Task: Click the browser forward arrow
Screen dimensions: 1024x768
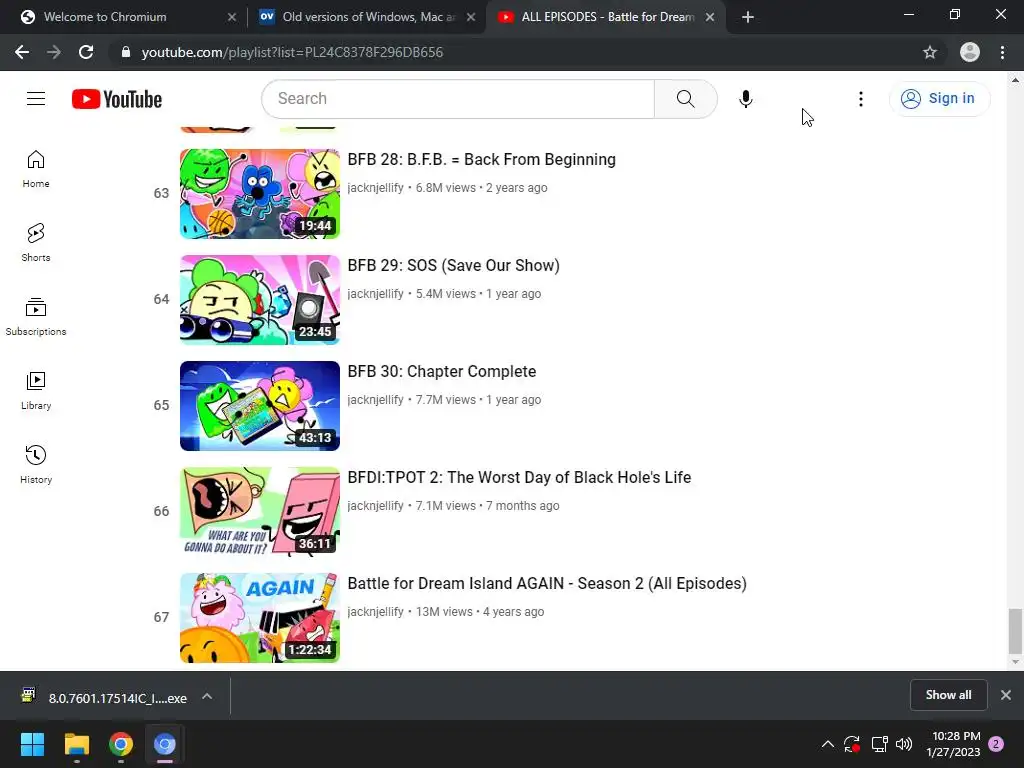Action: pyautogui.click(x=54, y=52)
